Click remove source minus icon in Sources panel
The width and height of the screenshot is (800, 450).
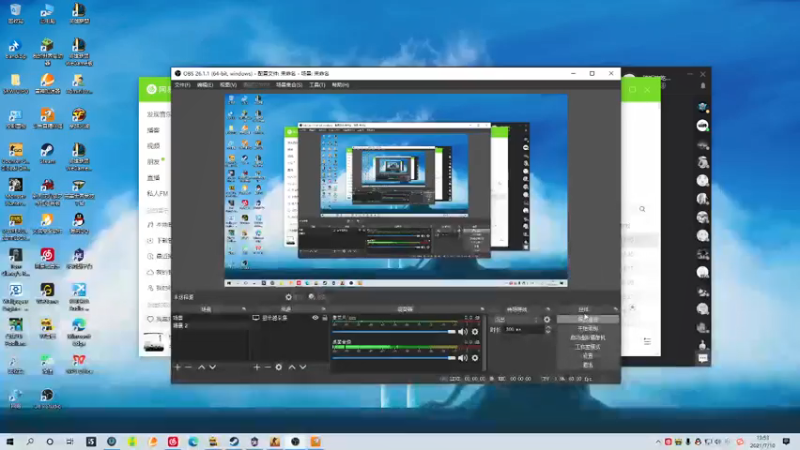click(268, 368)
